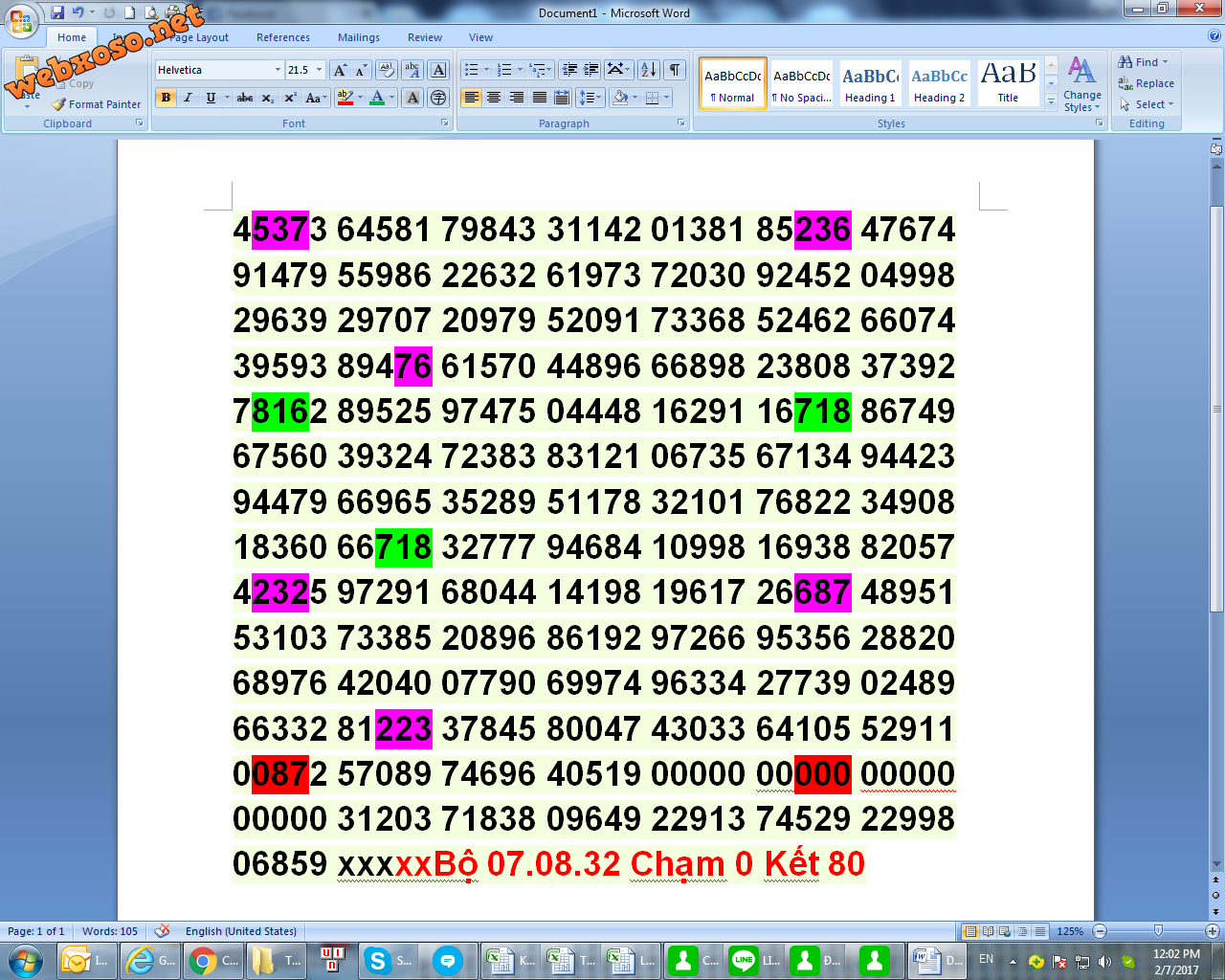Screen dimensions: 1225x980
Task: Undo the last action
Action: pyautogui.click(x=78, y=12)
